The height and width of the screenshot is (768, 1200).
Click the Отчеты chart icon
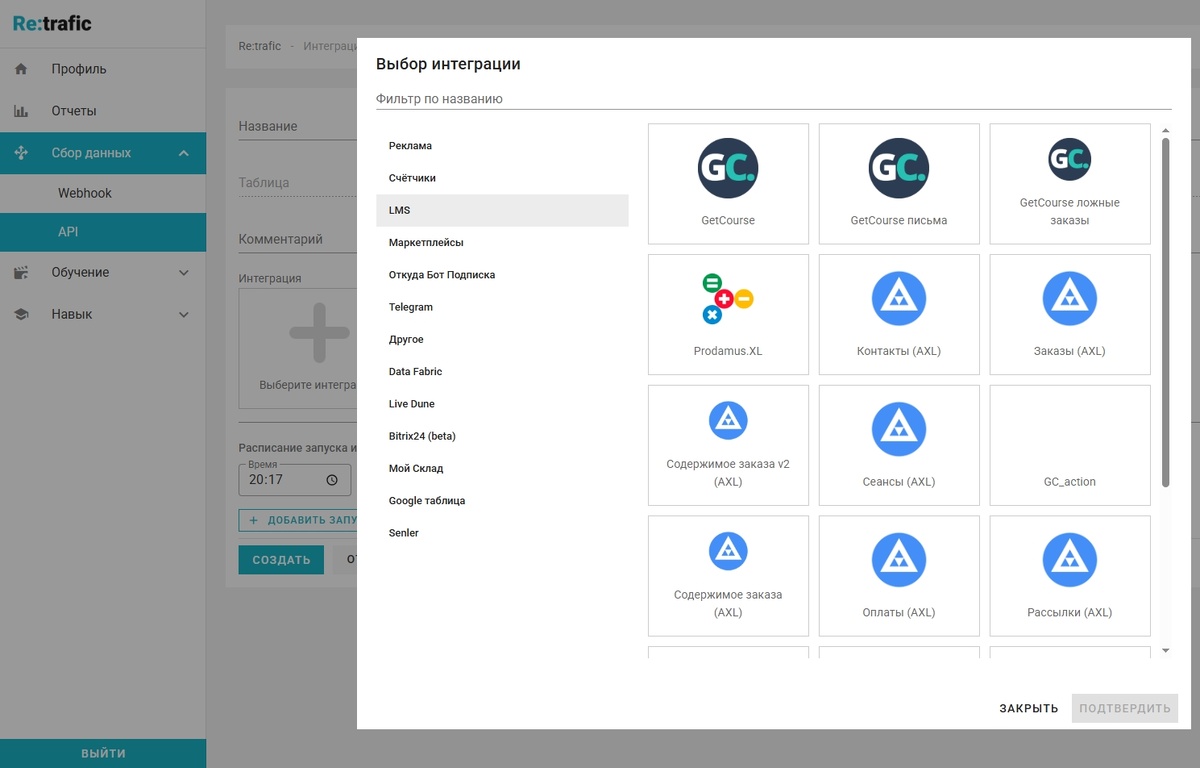pyautogui.click(x=21, y=111)
